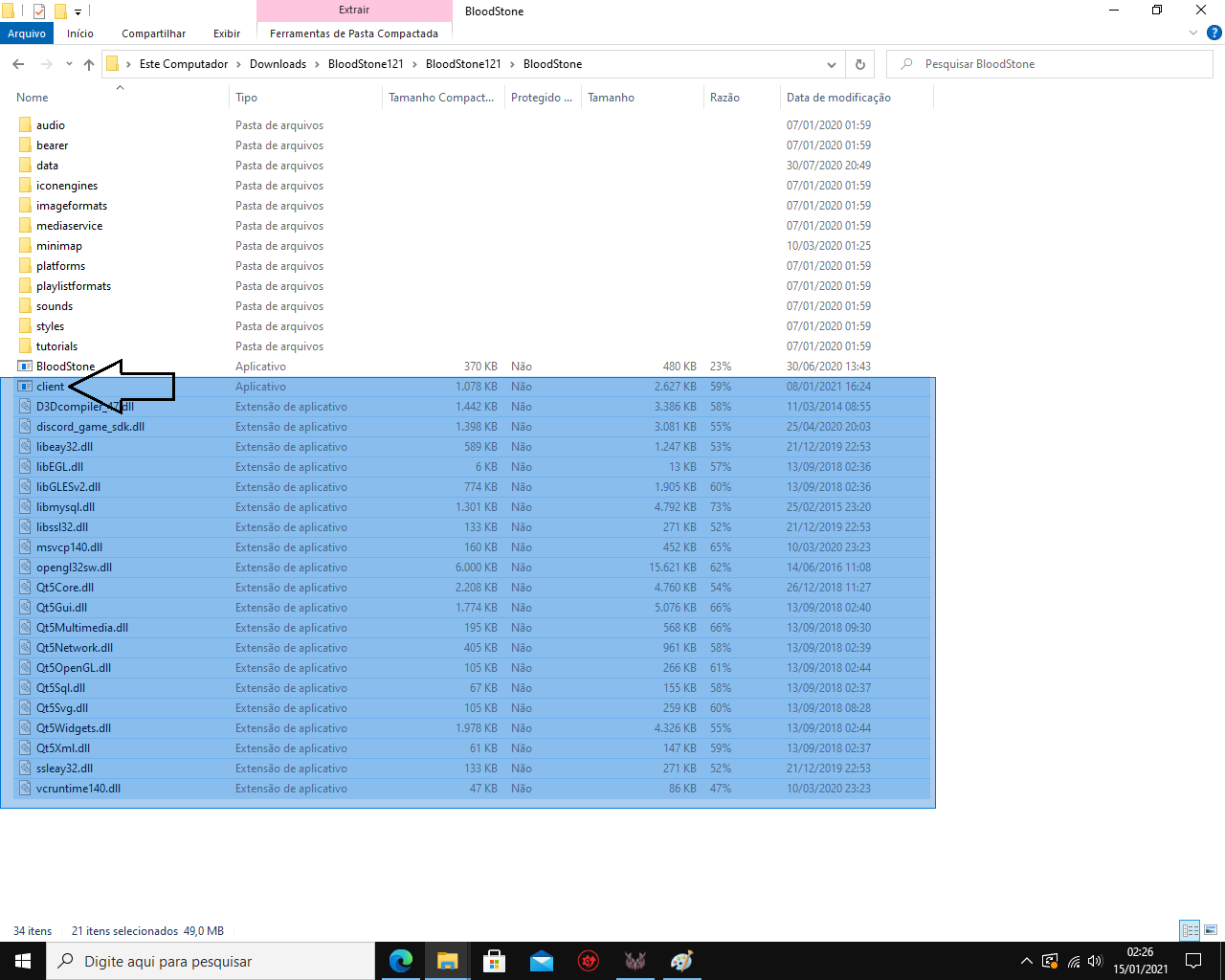Select the ssleay32.dll file name
The width and height of the screenshot is (1225, 980).
65,768
